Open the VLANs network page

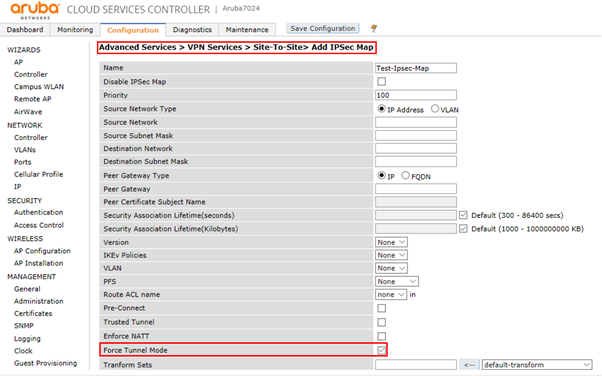coord(25,149)
